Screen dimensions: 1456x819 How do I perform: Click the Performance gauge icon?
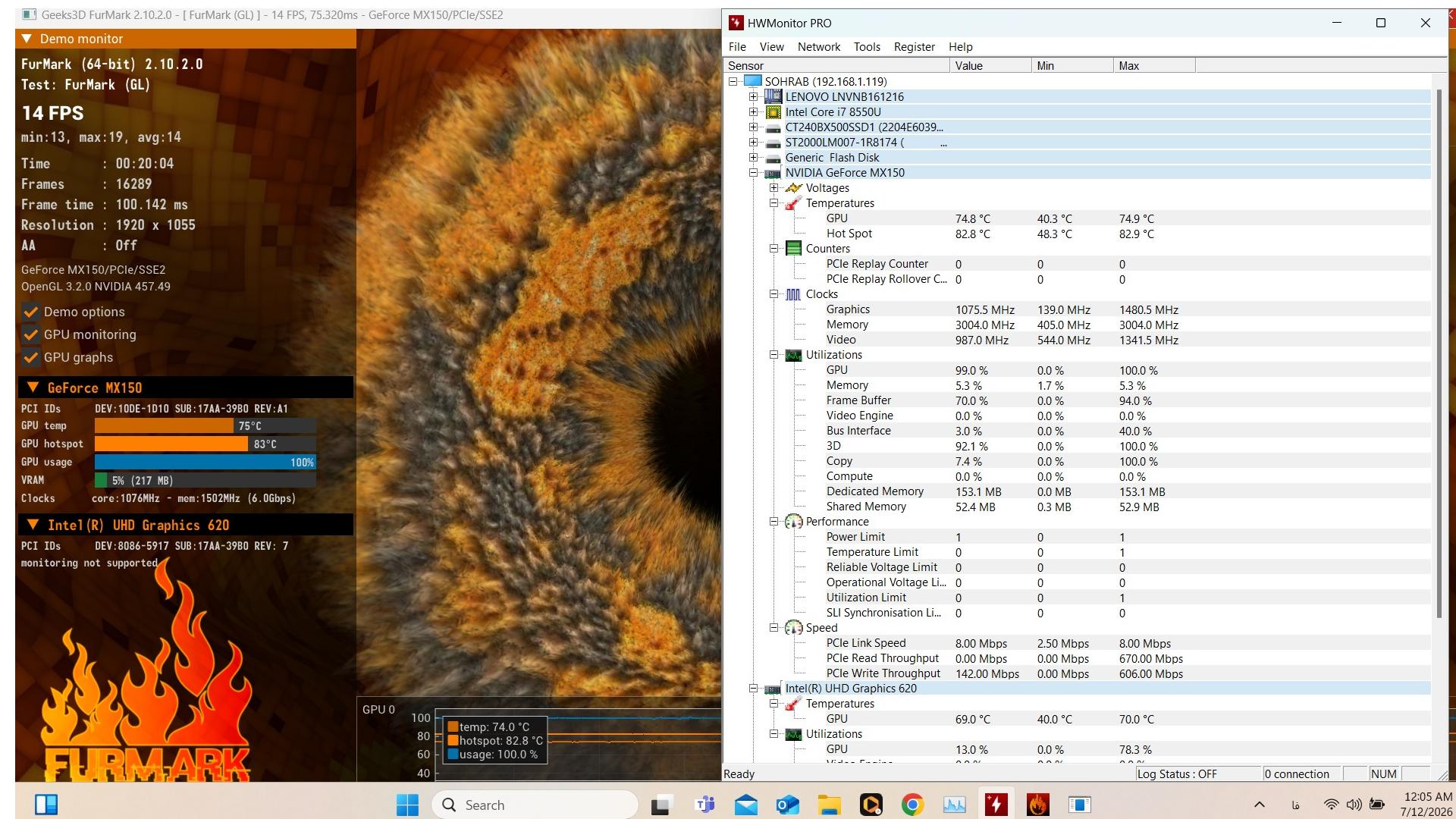pos(793,522)
